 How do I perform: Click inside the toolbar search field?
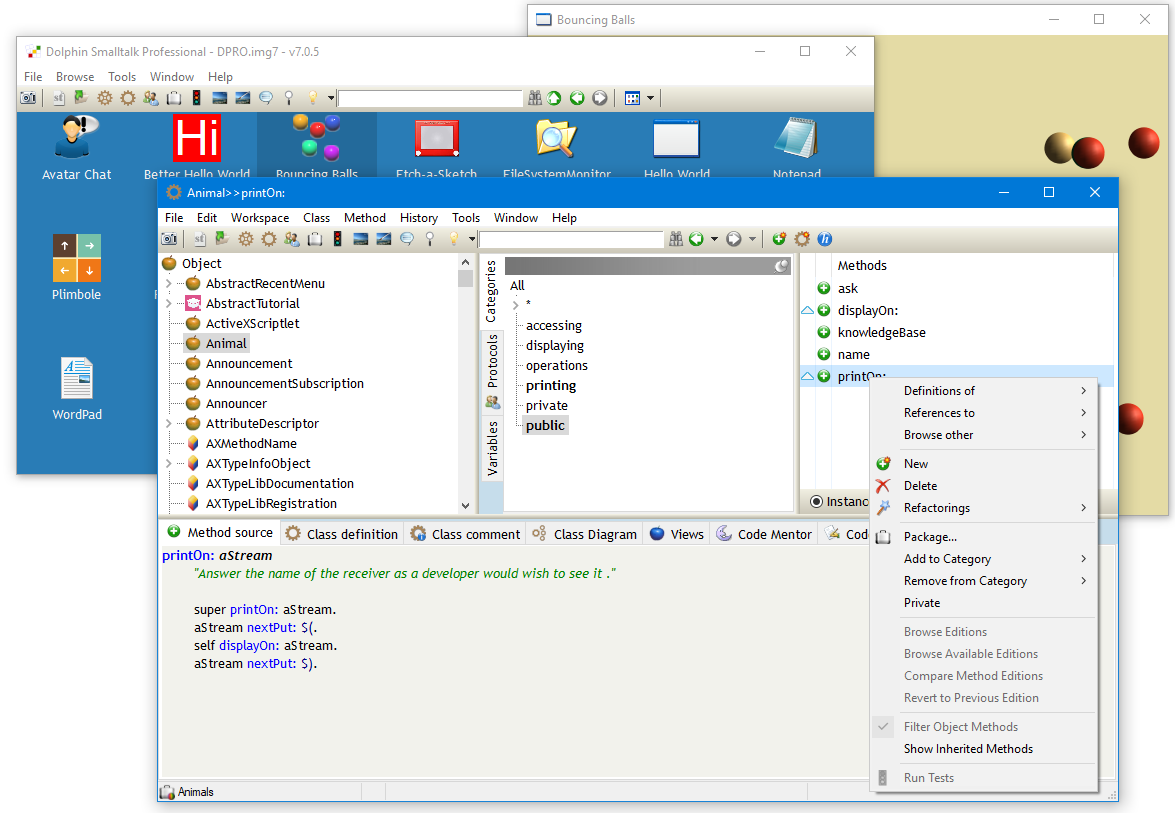point(570,238)
